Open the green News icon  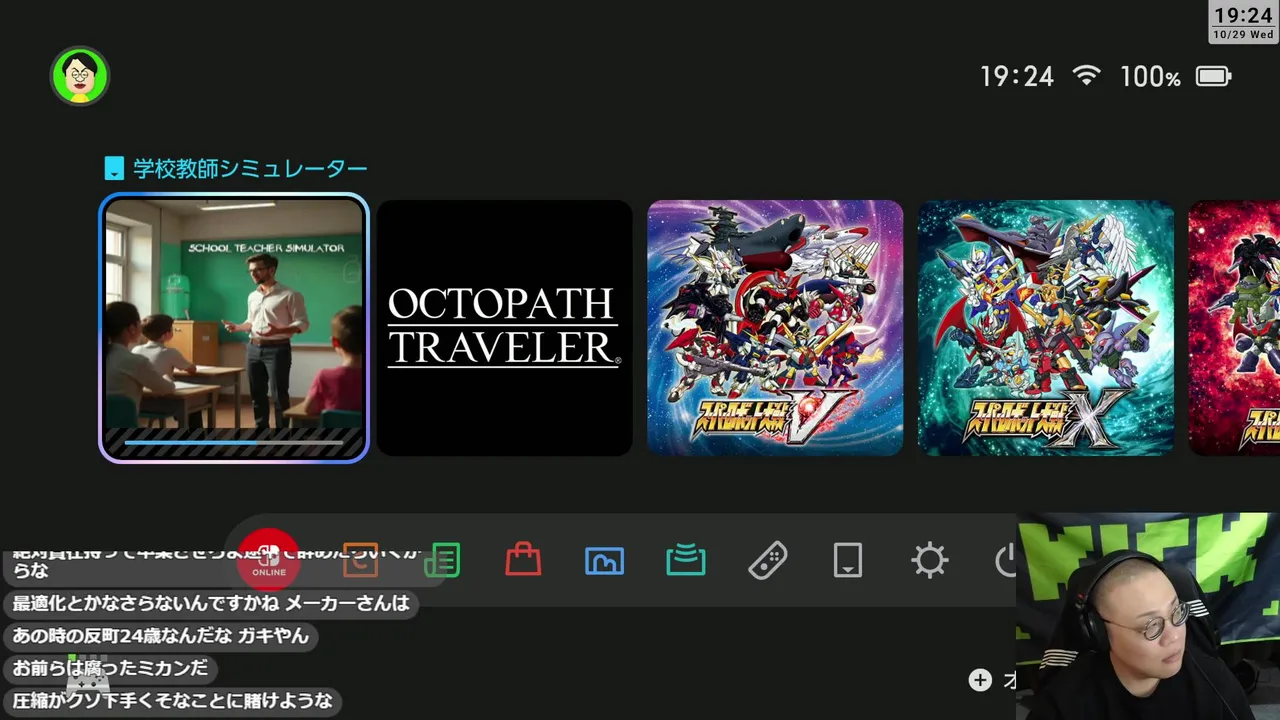(442, 560)
